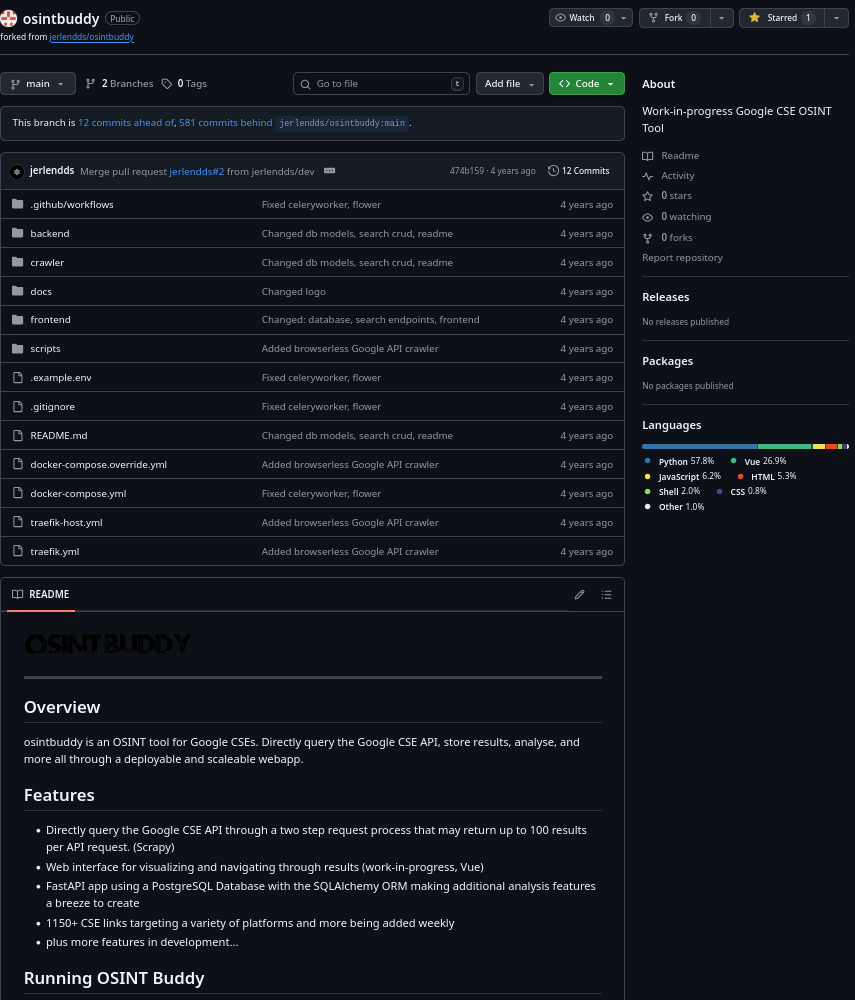Toggle the Starred button for repository

tap(778, 18)
